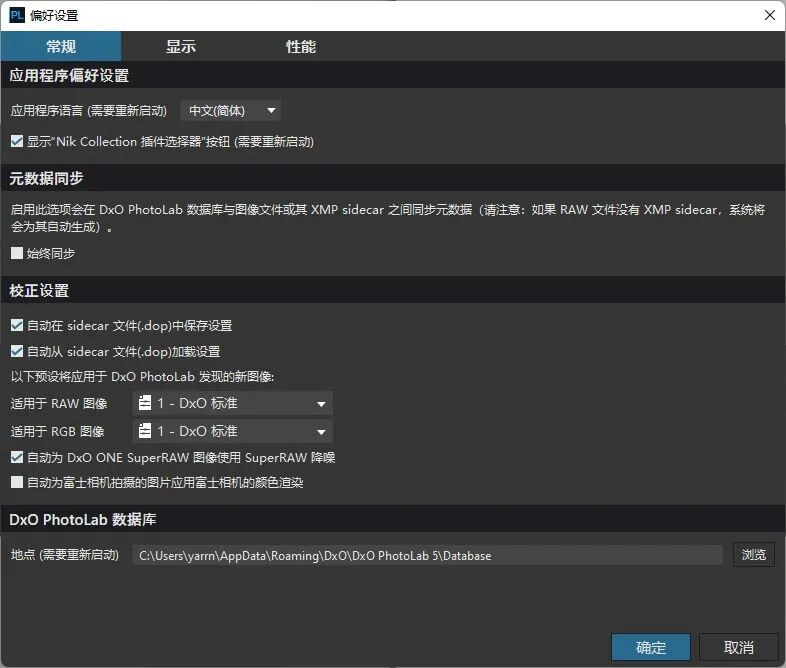Enable the 始终同步 checkbox
The width and height of the screenshot is (786, 668).
pyautogui.click(x=17, y=253)
